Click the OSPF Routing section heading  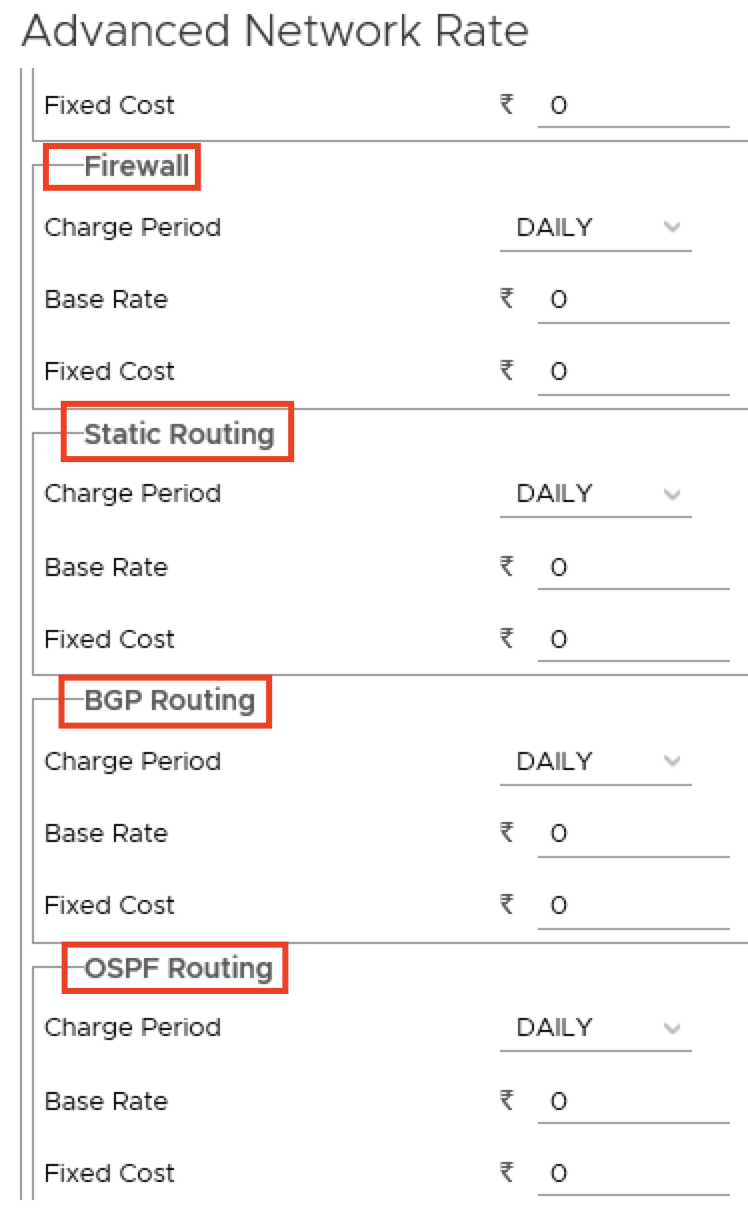pos(178,968)
